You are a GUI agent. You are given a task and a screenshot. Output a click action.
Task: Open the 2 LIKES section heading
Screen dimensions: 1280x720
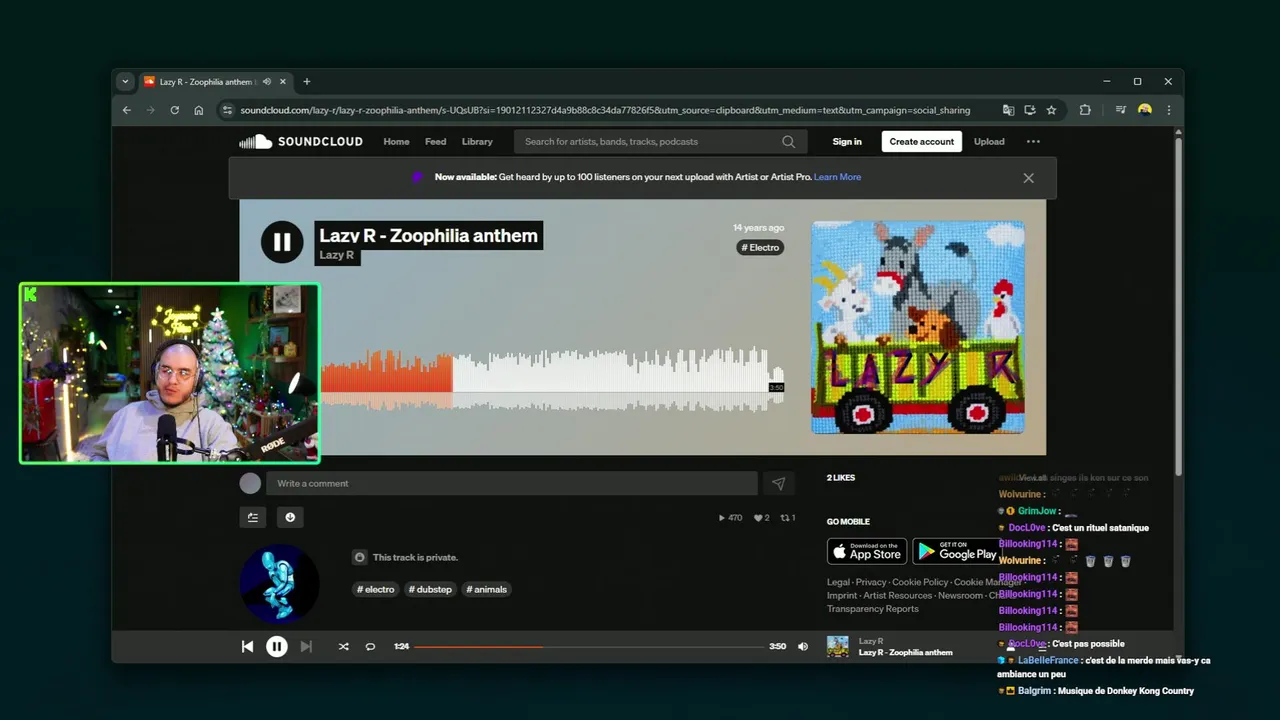coord(841,478)
